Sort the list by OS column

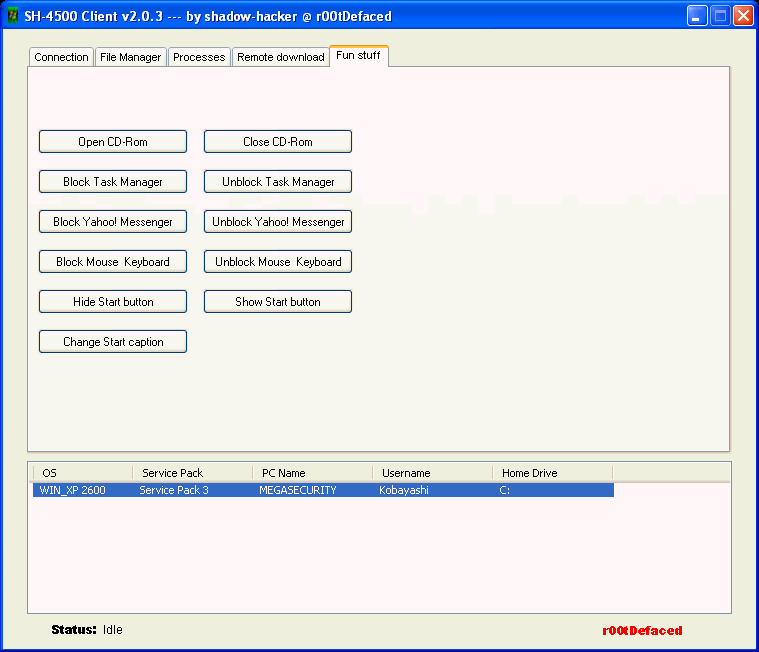[x=82, y=473]
